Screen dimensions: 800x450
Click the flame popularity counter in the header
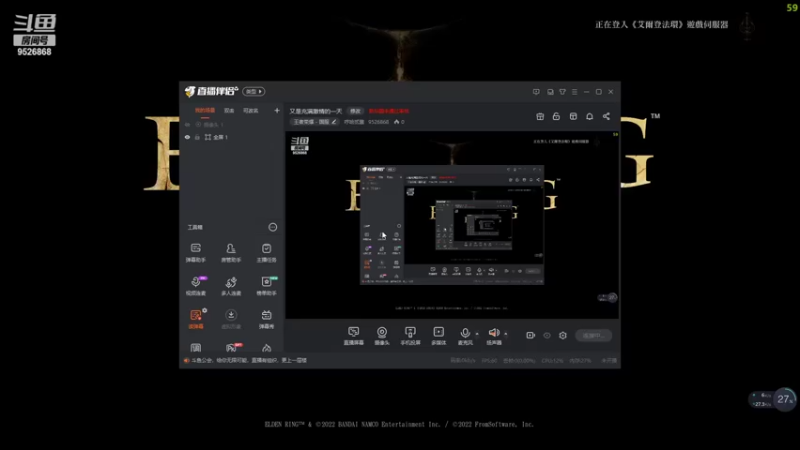pos(399,122)
